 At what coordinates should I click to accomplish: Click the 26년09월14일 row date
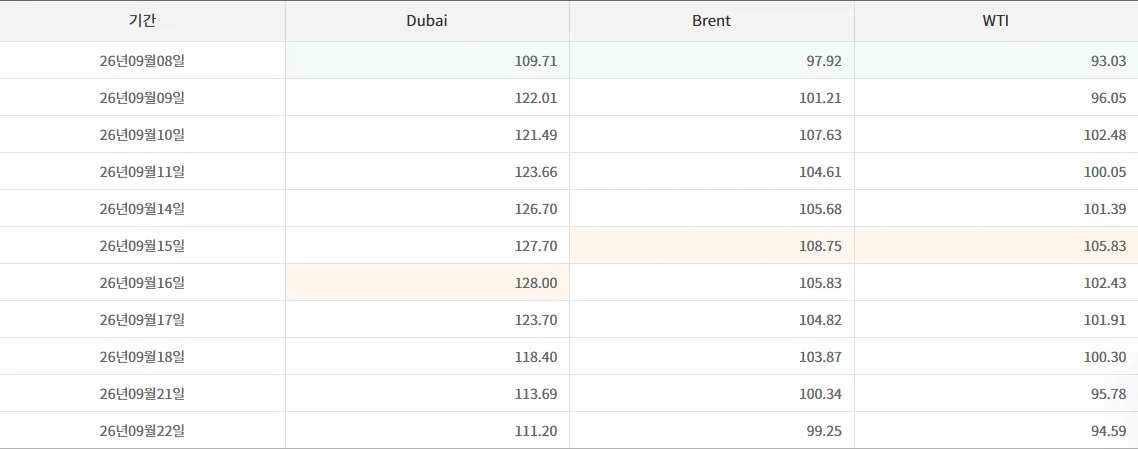[x=142, y=209]
